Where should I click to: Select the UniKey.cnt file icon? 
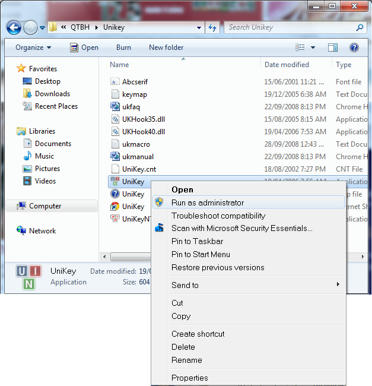click(115, 169)
